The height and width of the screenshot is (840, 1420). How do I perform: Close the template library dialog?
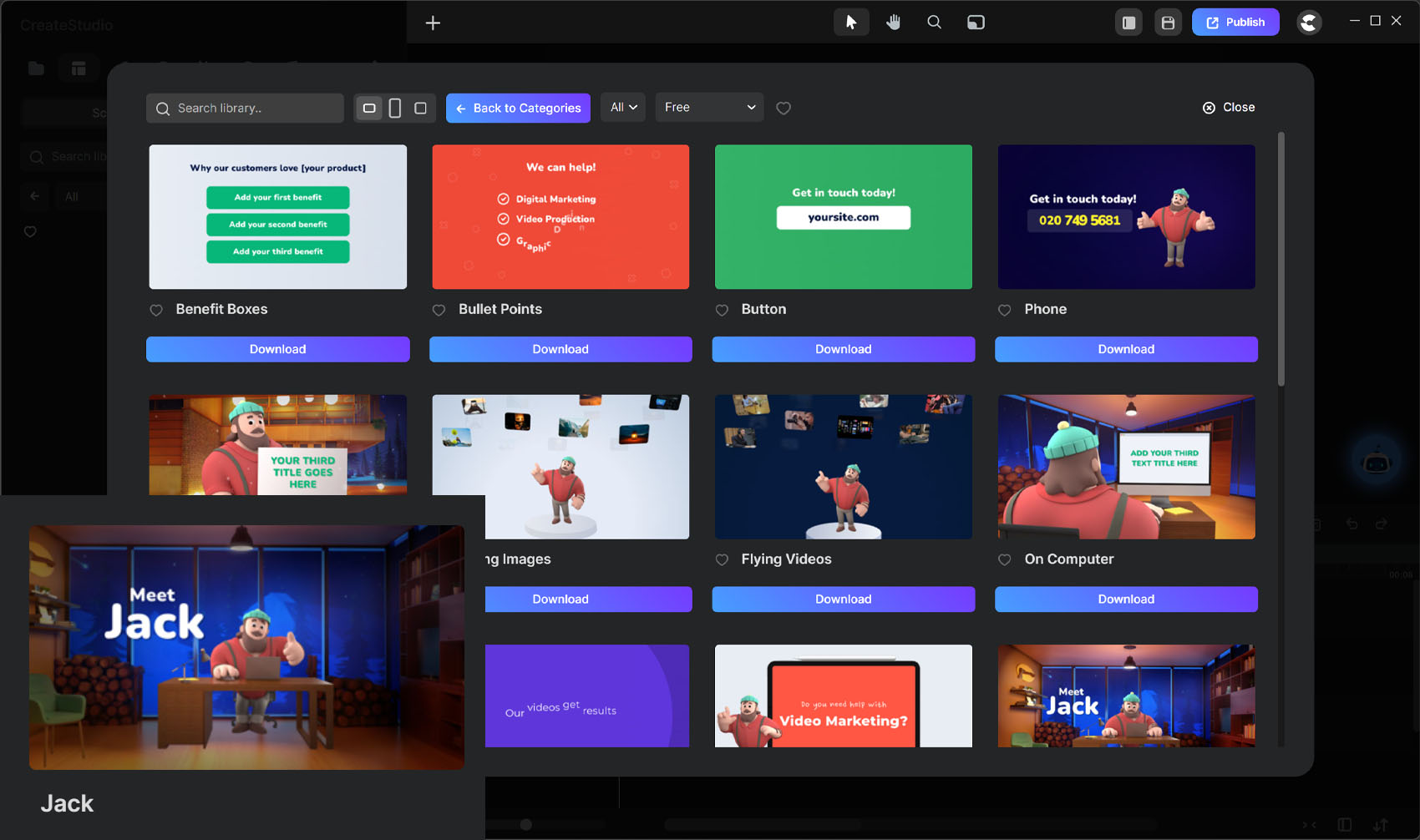[1229, 108]
